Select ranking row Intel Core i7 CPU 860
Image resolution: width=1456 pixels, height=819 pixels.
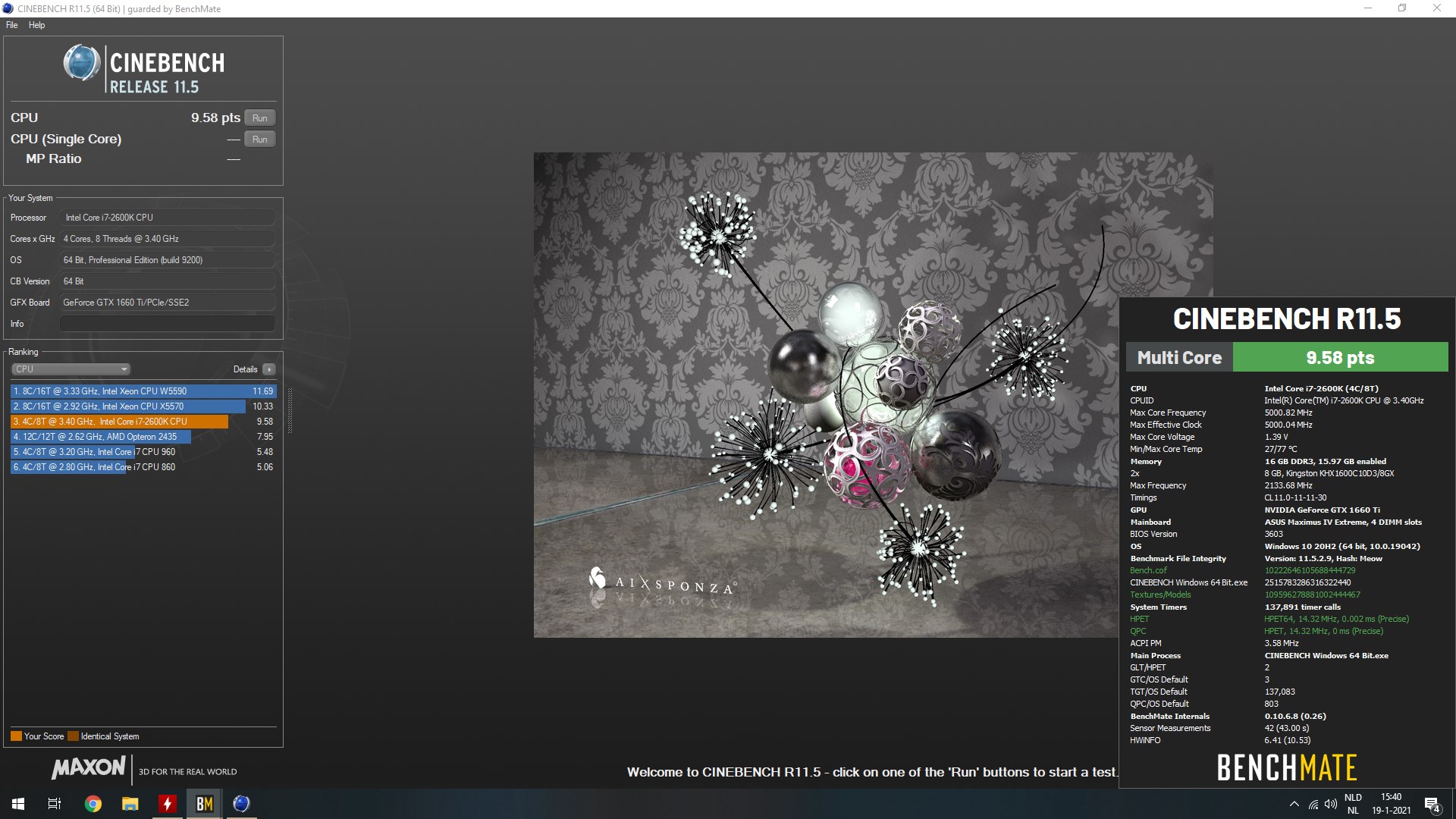pos(143,467)
